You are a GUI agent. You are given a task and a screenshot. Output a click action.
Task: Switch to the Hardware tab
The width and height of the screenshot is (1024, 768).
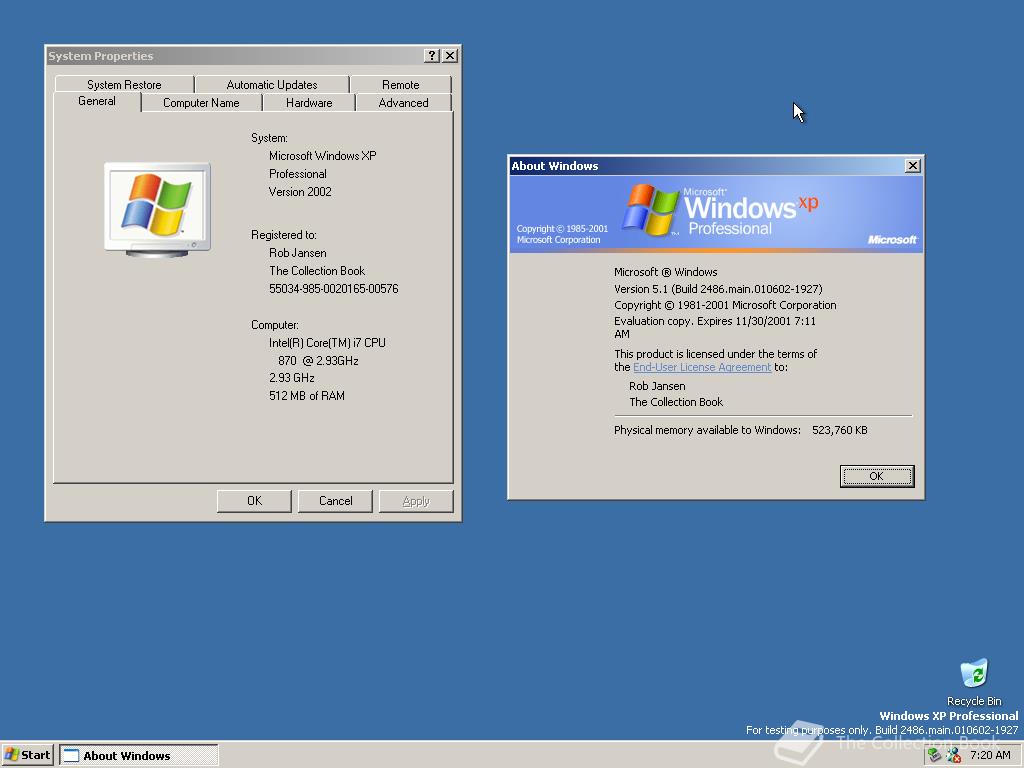click(x=309, y=103)
